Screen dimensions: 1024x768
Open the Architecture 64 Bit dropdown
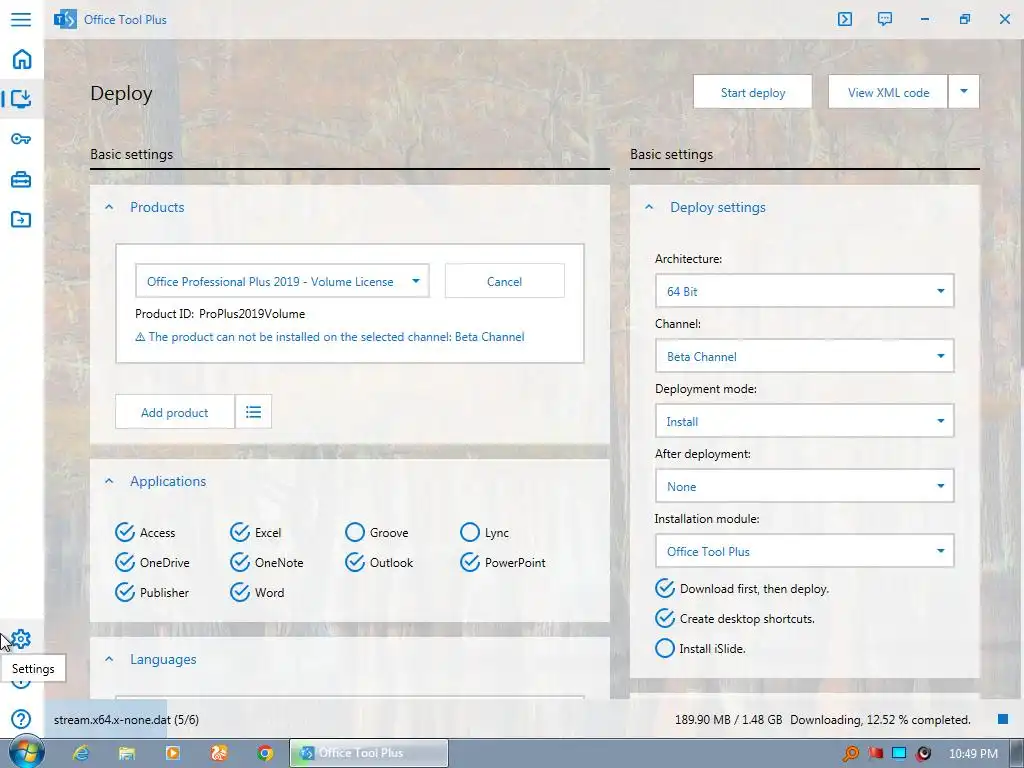(x=804, y=291)
